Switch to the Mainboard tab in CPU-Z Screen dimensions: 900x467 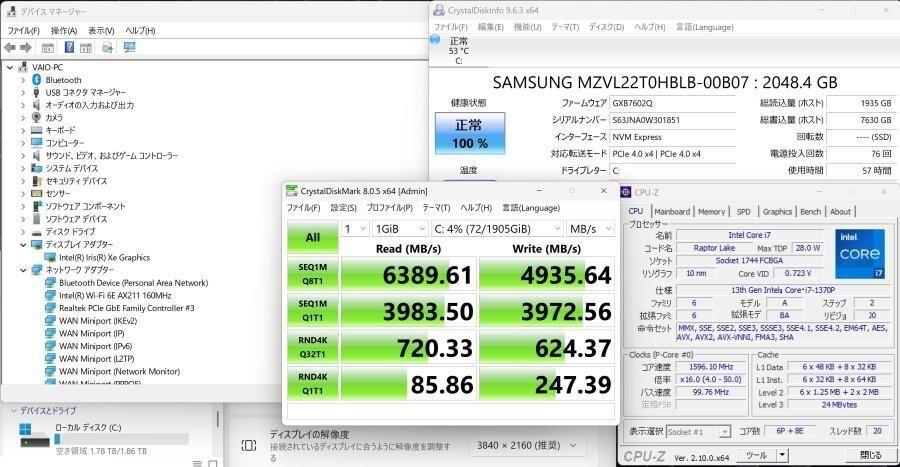pyautogui.click(x=672, y=212)
